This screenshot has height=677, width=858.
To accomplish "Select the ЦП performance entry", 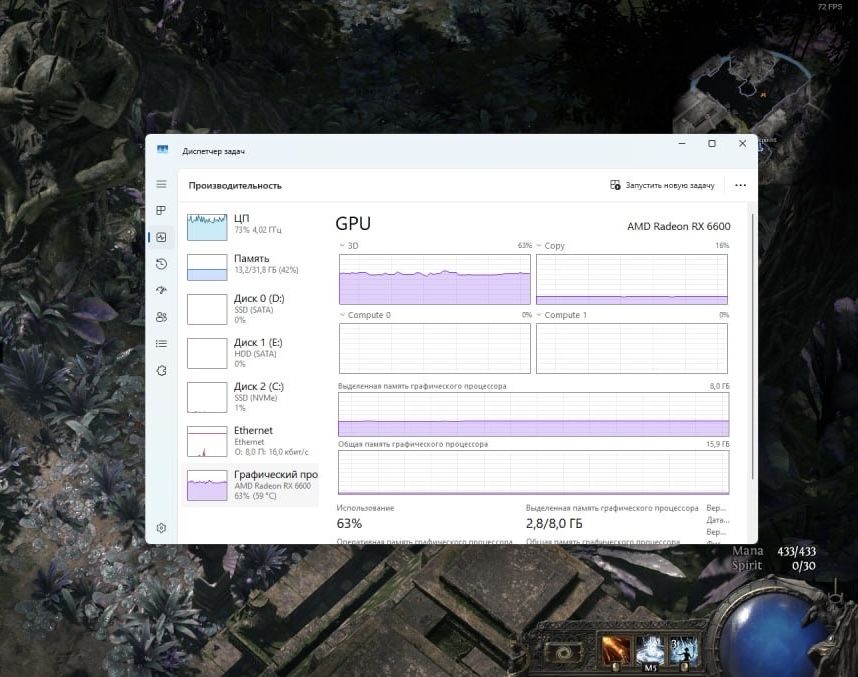I will pyautogui.click(x=250, y=227).
